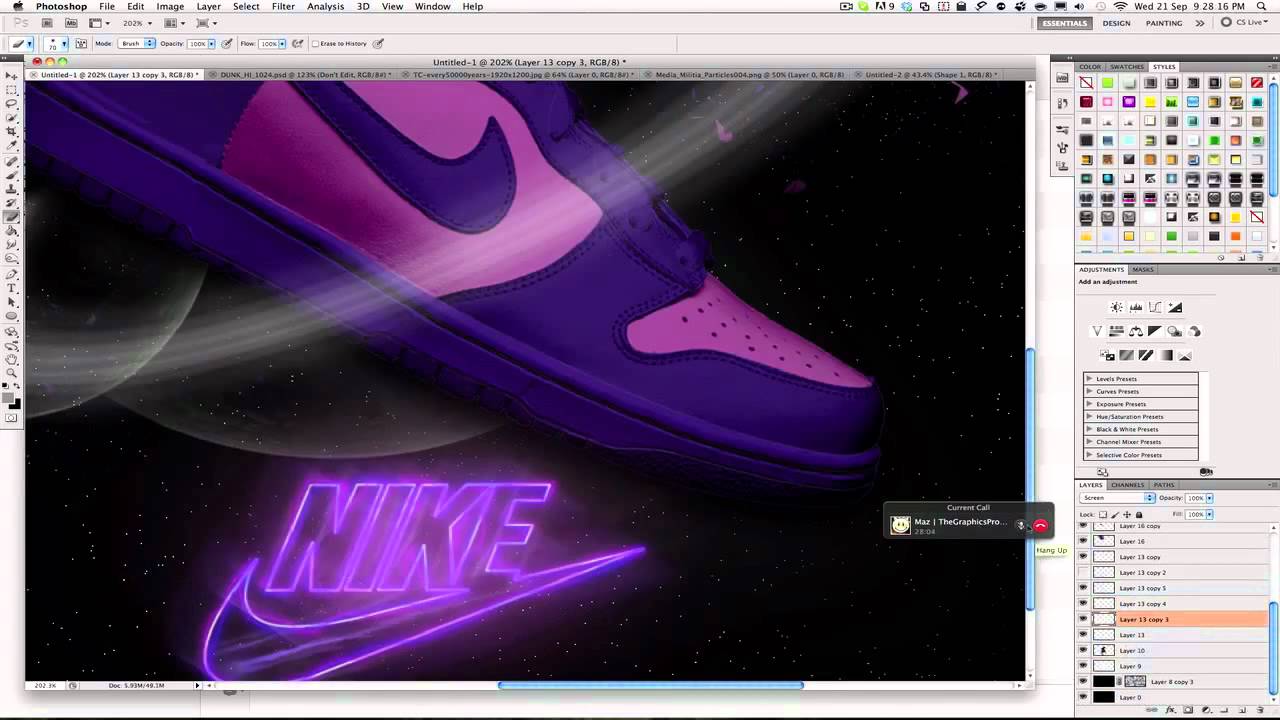
Task: Hide Layer 13 copy 5
Action: tap(1083, 588)
